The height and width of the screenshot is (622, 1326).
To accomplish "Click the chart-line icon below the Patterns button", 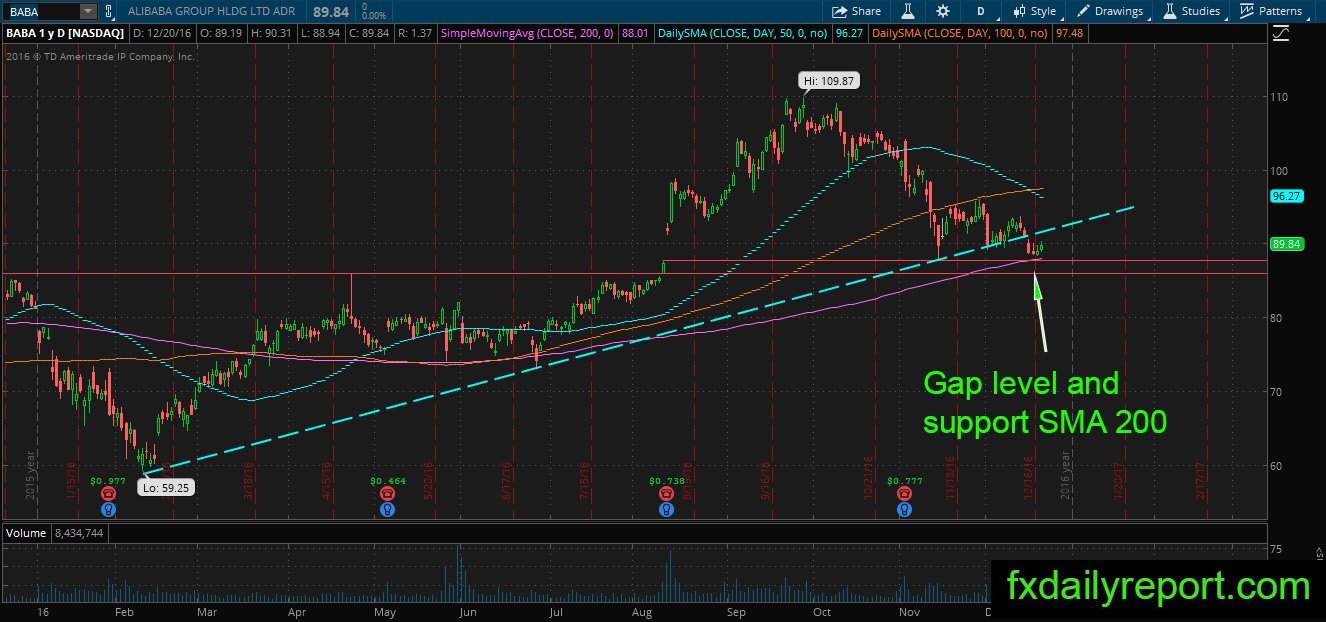I will [1281, 33].
